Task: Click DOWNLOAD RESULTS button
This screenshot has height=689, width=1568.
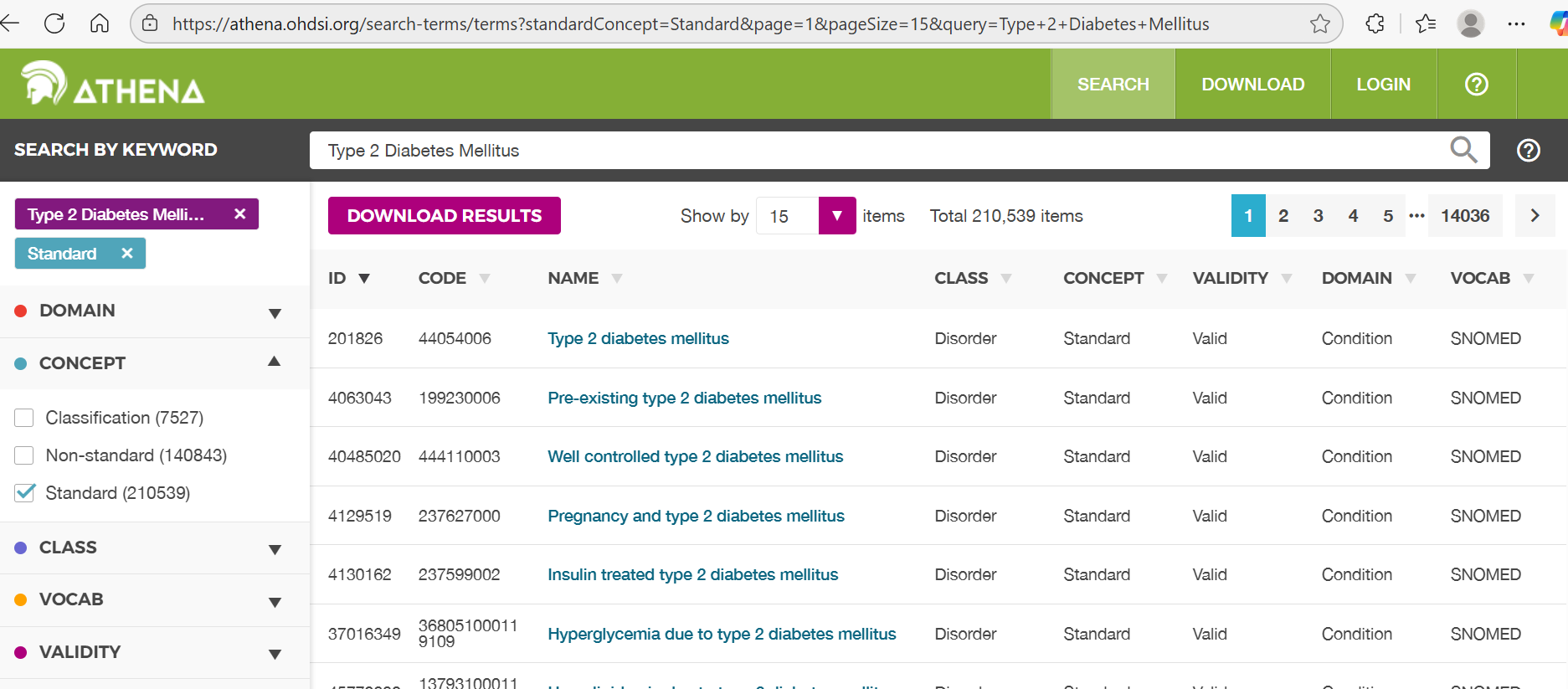Action: click(x=445, y=215)
